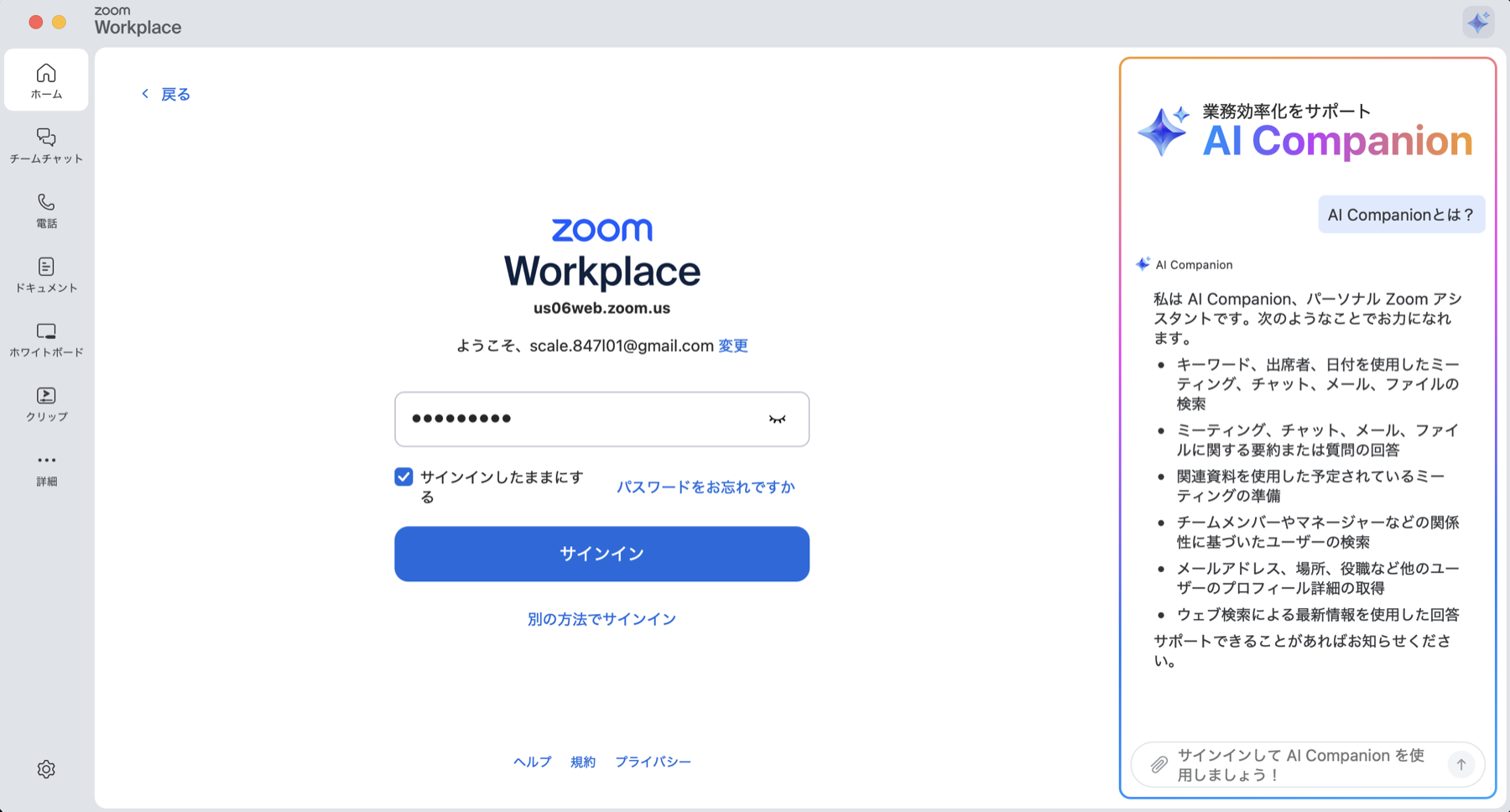Choose 別の方法でサインイン
This screenshot has height=812, width=1510.
click(x=601, y=619)
